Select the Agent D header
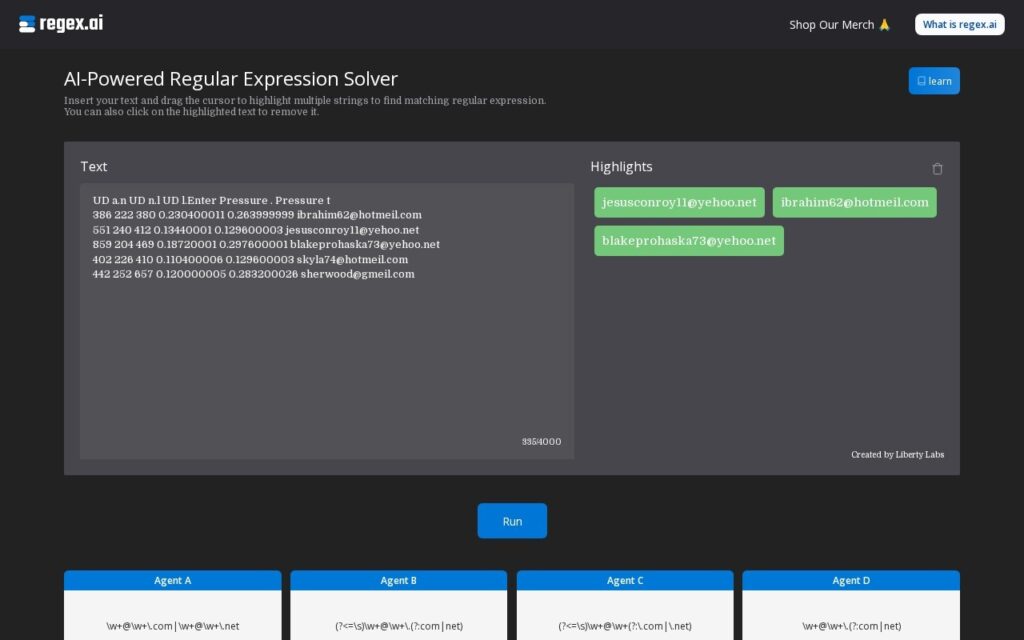Screen dimensions: 1024x640 point(851,580)
